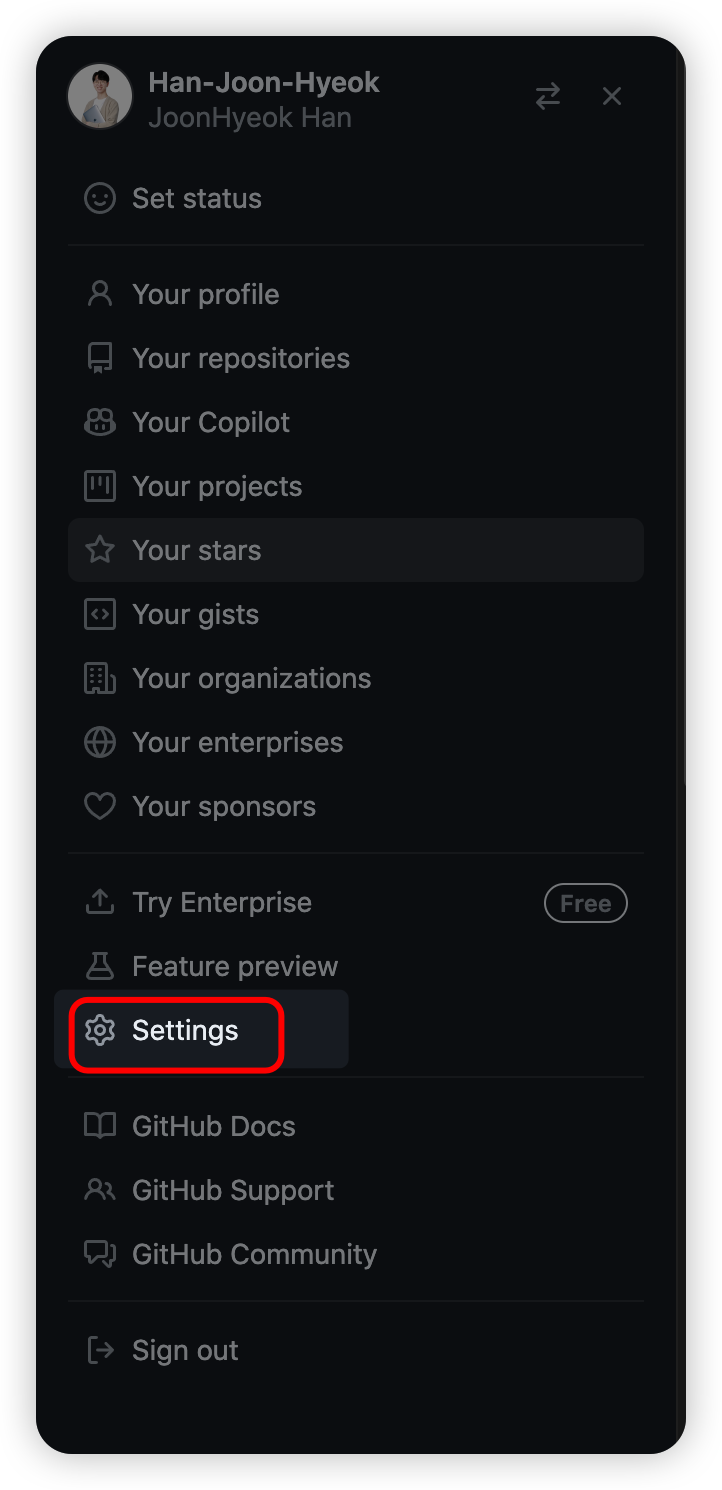
Task: Click the Copilot icon
Action: point(100,422)
